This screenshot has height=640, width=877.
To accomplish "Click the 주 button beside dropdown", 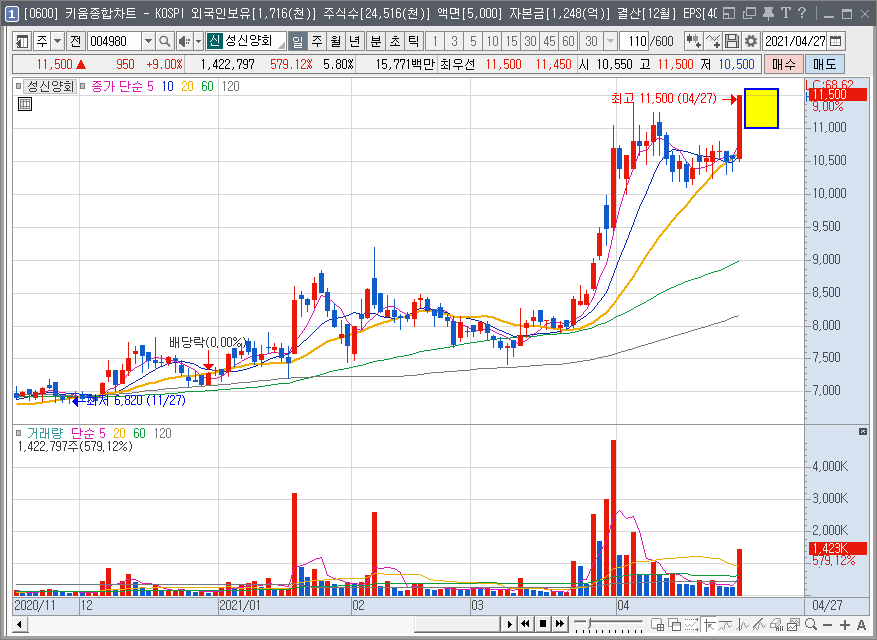I will click(42, 41).
